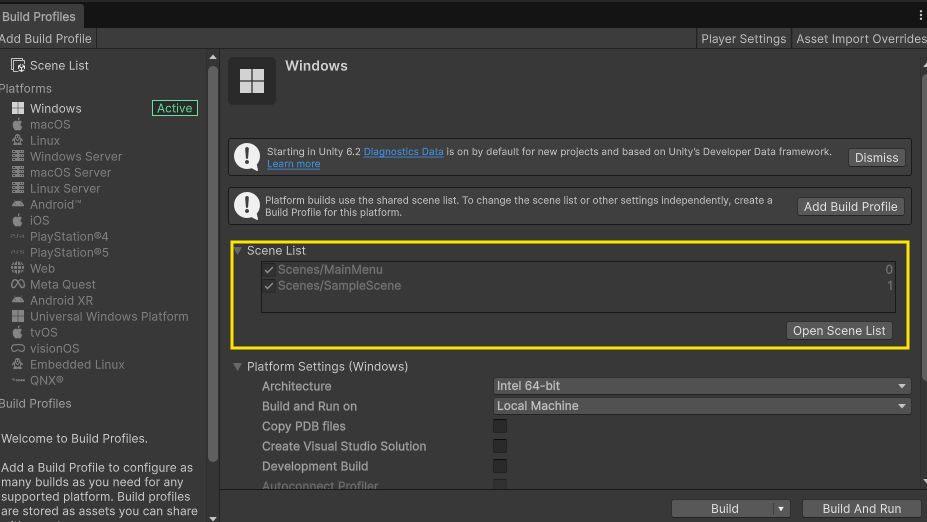Viewport: 927px width, 522px height.
Task: Collapse the Scene List foldout
Action: tap(238, 251)
